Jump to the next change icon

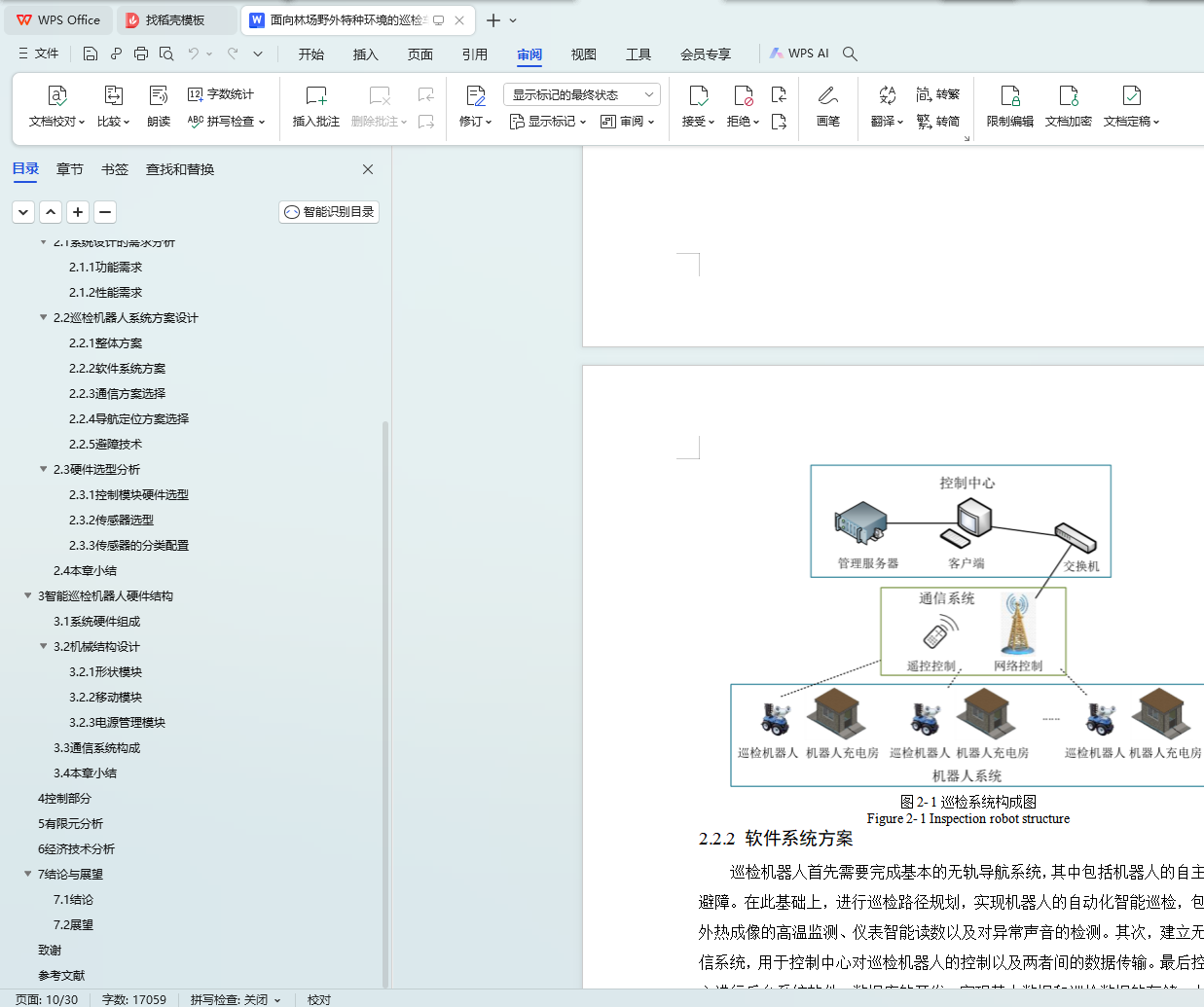click(x=779, y=122)
